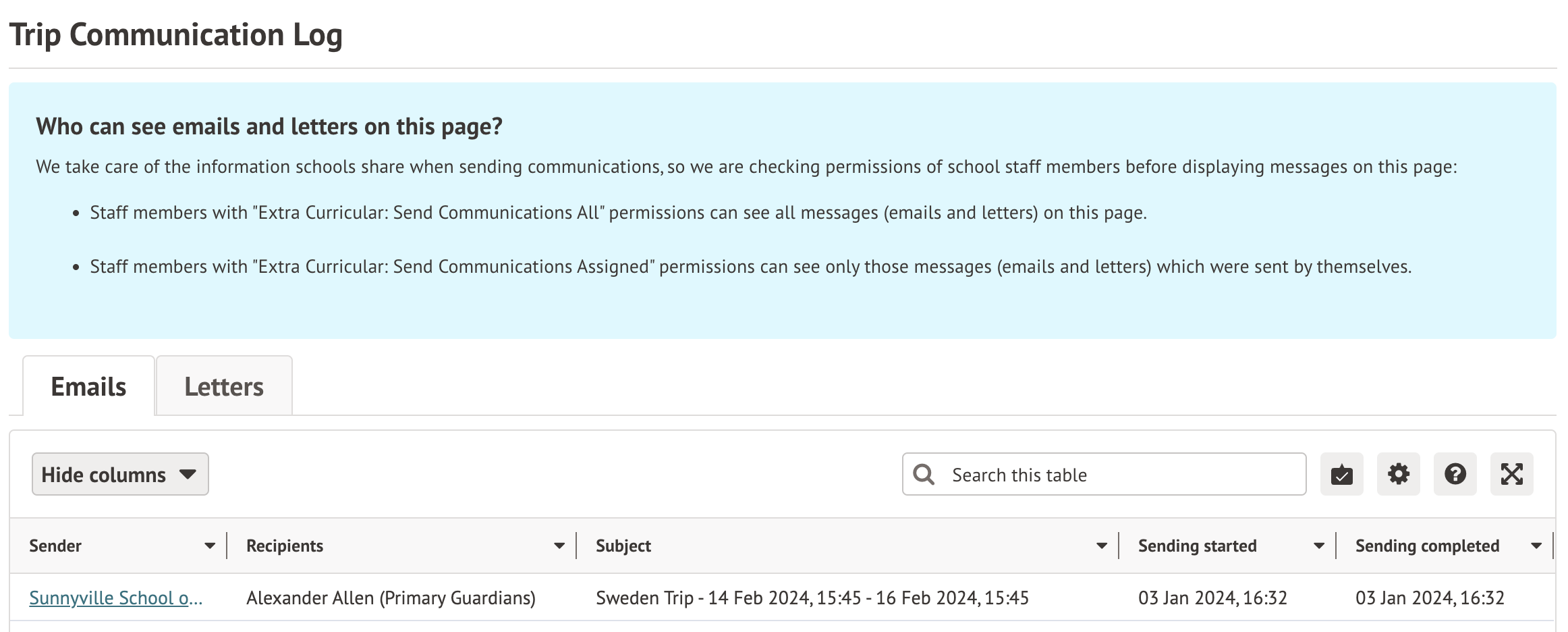Click the Recipients column header label

pos(285,546)
